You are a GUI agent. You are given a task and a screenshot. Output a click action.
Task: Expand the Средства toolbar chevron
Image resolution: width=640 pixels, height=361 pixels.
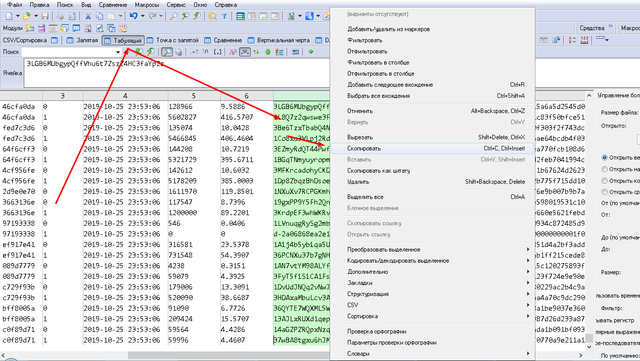point(611,27)
